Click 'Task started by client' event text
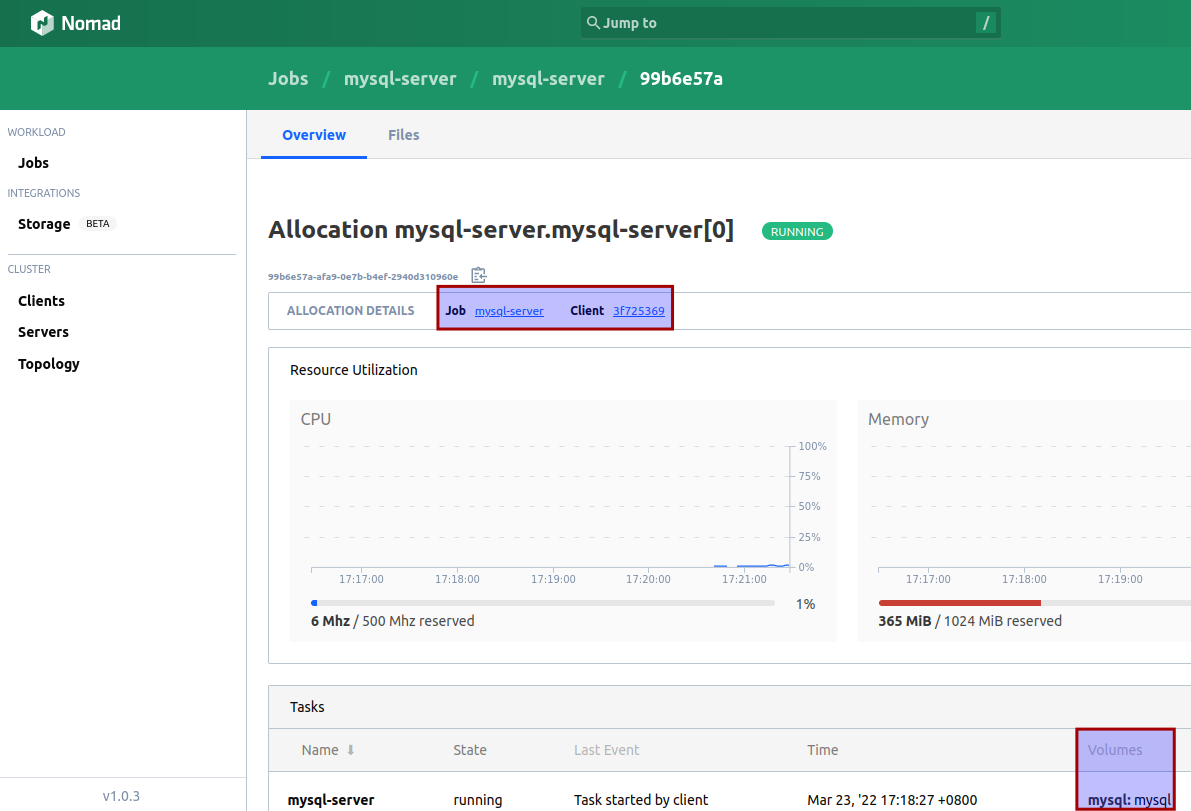This screenshot has height=811, width=1191. coord(640,800)
